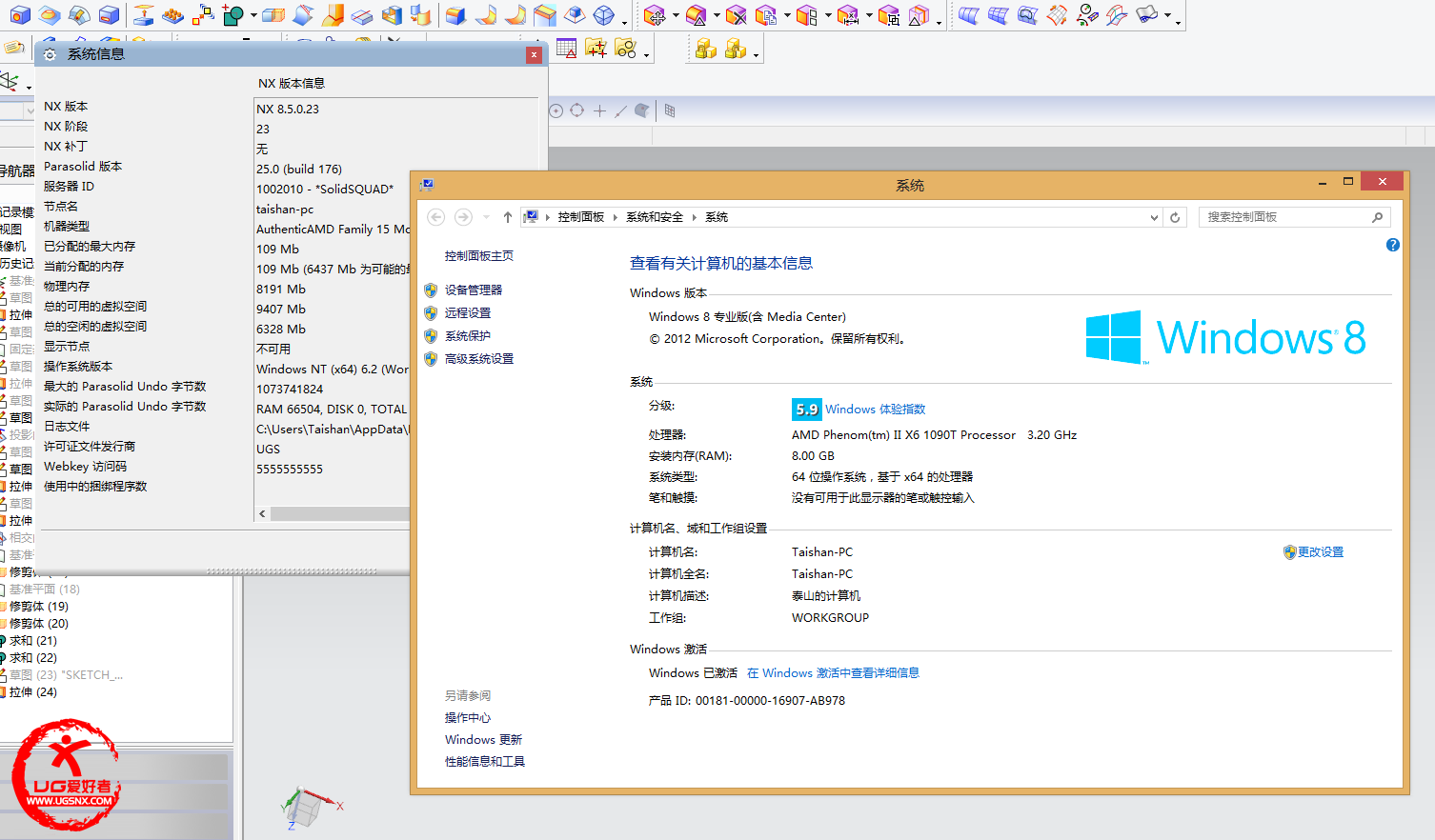Screen dimensions: 1435x840
Task: Go back in the 系统 control panel window
Action: [x=435, y=217]
